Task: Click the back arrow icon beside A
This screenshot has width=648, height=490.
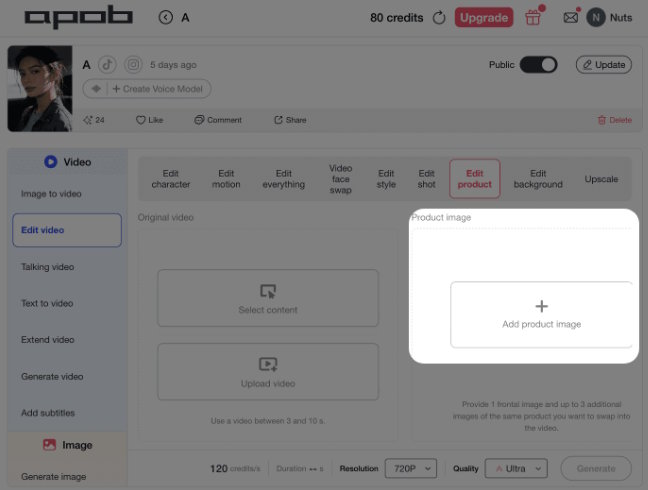Action: point(166,17)
